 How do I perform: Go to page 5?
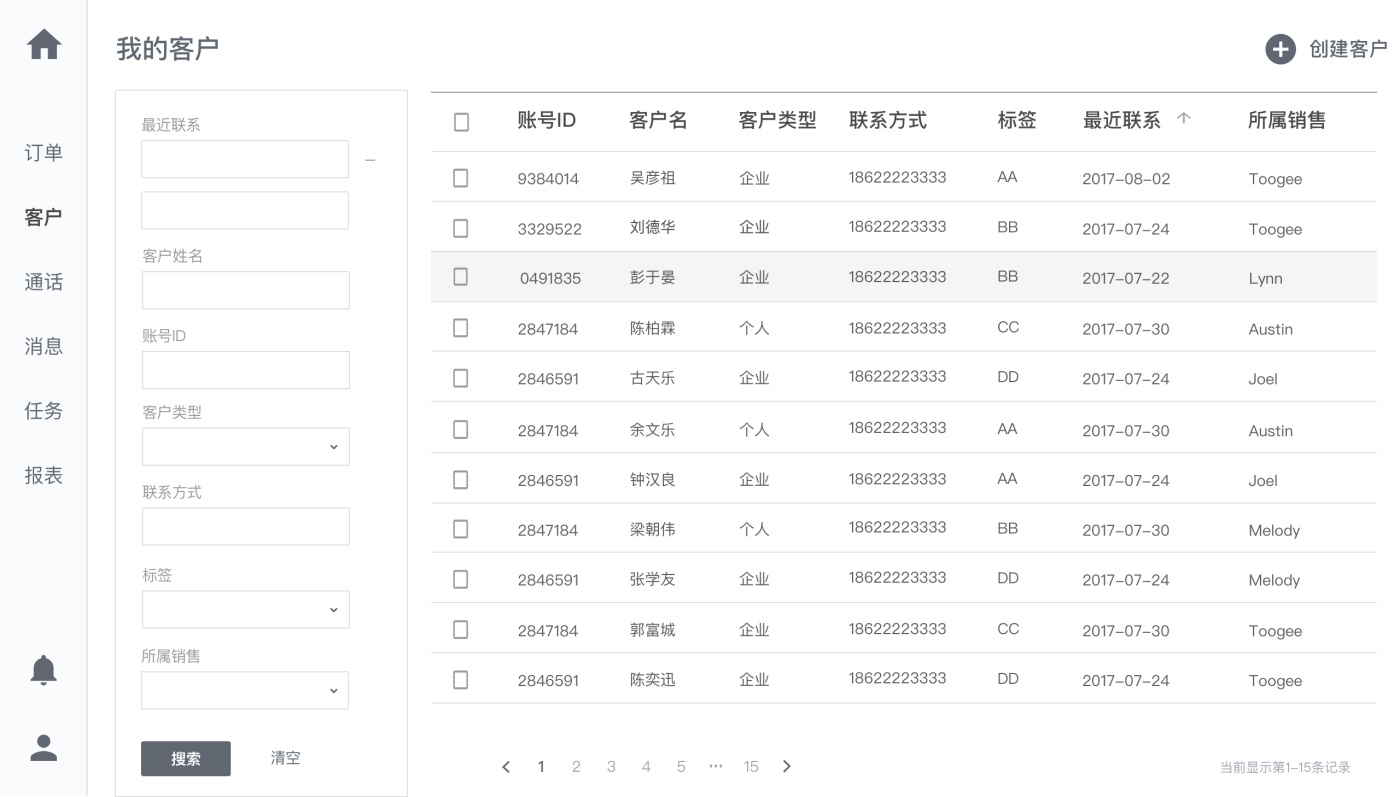[681, 767]
